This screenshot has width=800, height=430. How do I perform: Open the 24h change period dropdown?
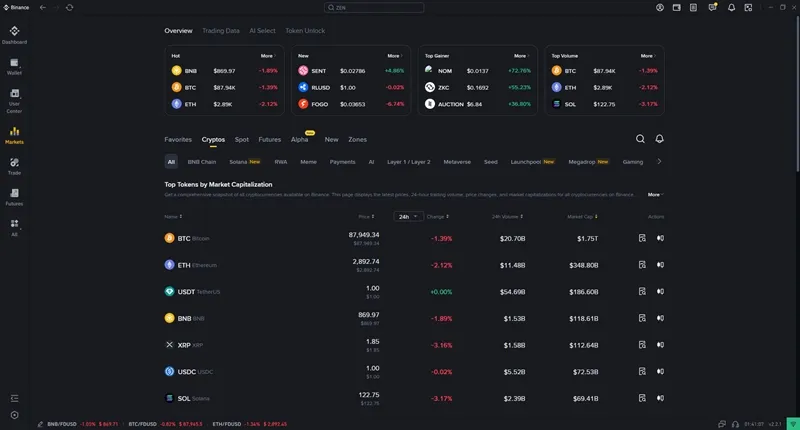(406, 216)
